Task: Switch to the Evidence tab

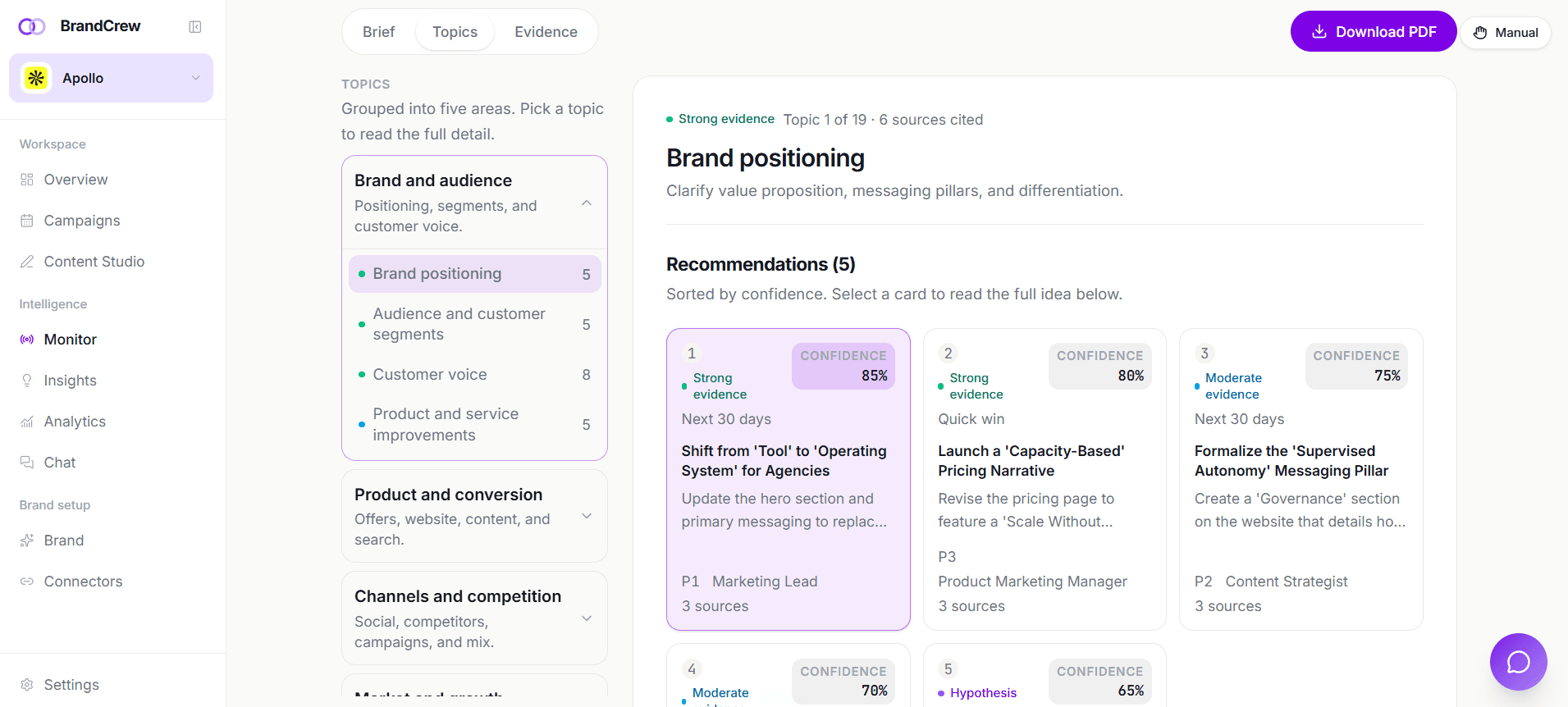Action: point(546,32)
